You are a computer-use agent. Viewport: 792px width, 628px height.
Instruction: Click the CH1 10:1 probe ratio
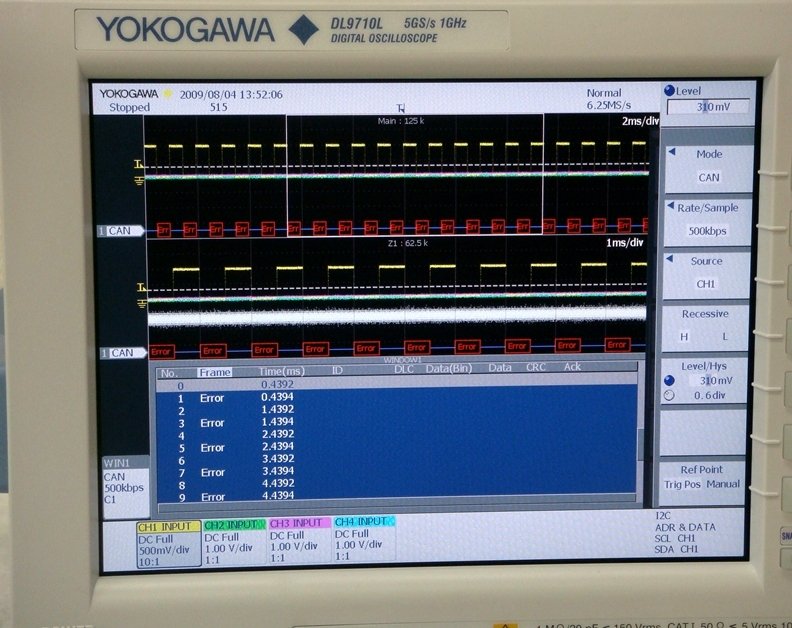[x=148, y=562]
